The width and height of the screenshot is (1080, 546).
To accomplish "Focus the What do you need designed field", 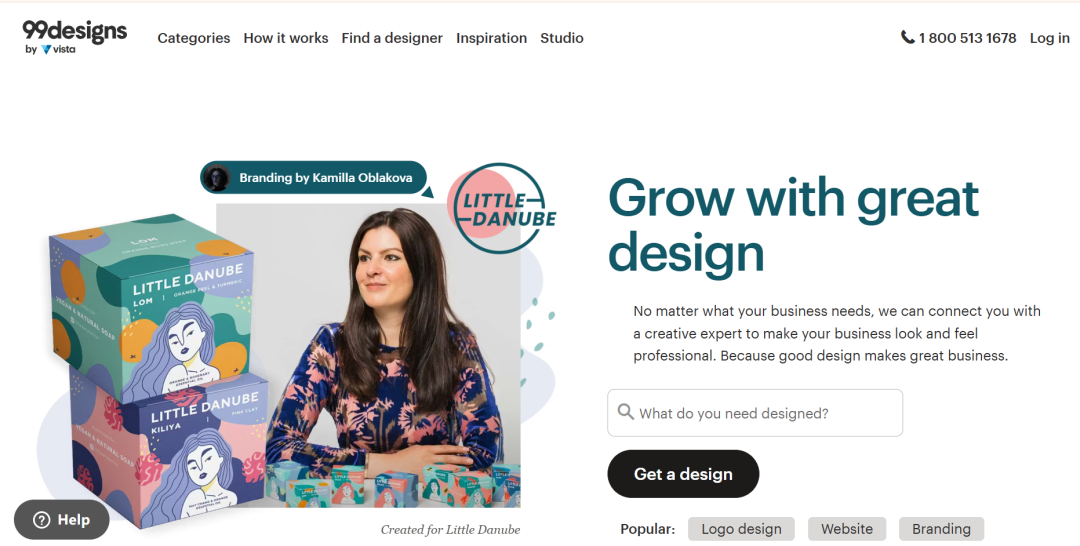I will [x=755, y=412].
